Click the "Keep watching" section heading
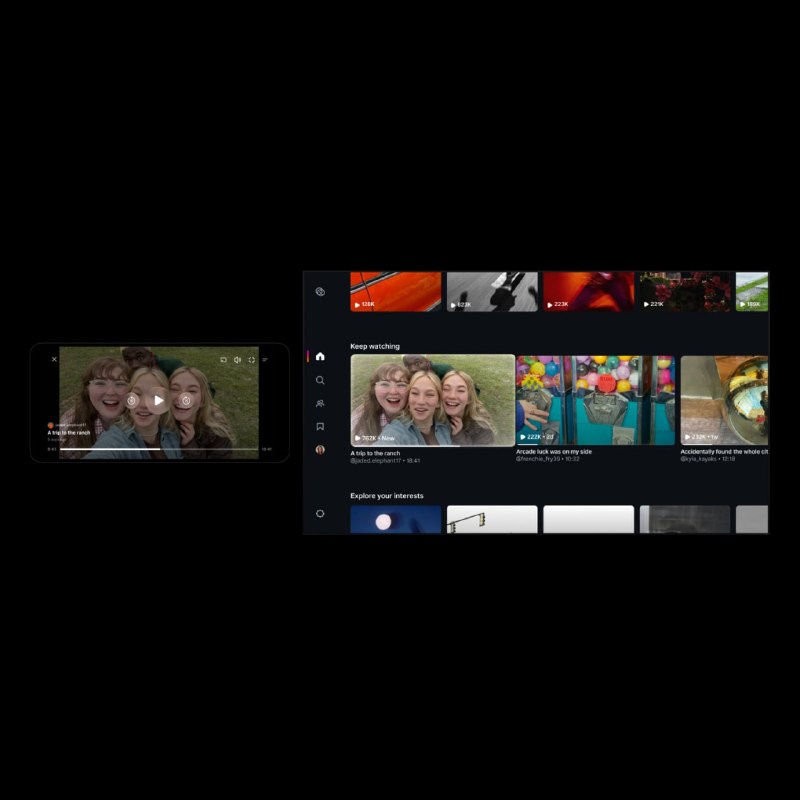The image size is (800, 800). tap(375, 346)
